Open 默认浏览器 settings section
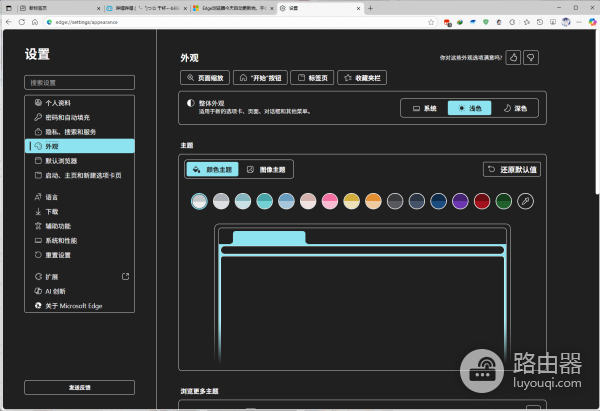The image size is (600, 411). [x=80, y=161]
